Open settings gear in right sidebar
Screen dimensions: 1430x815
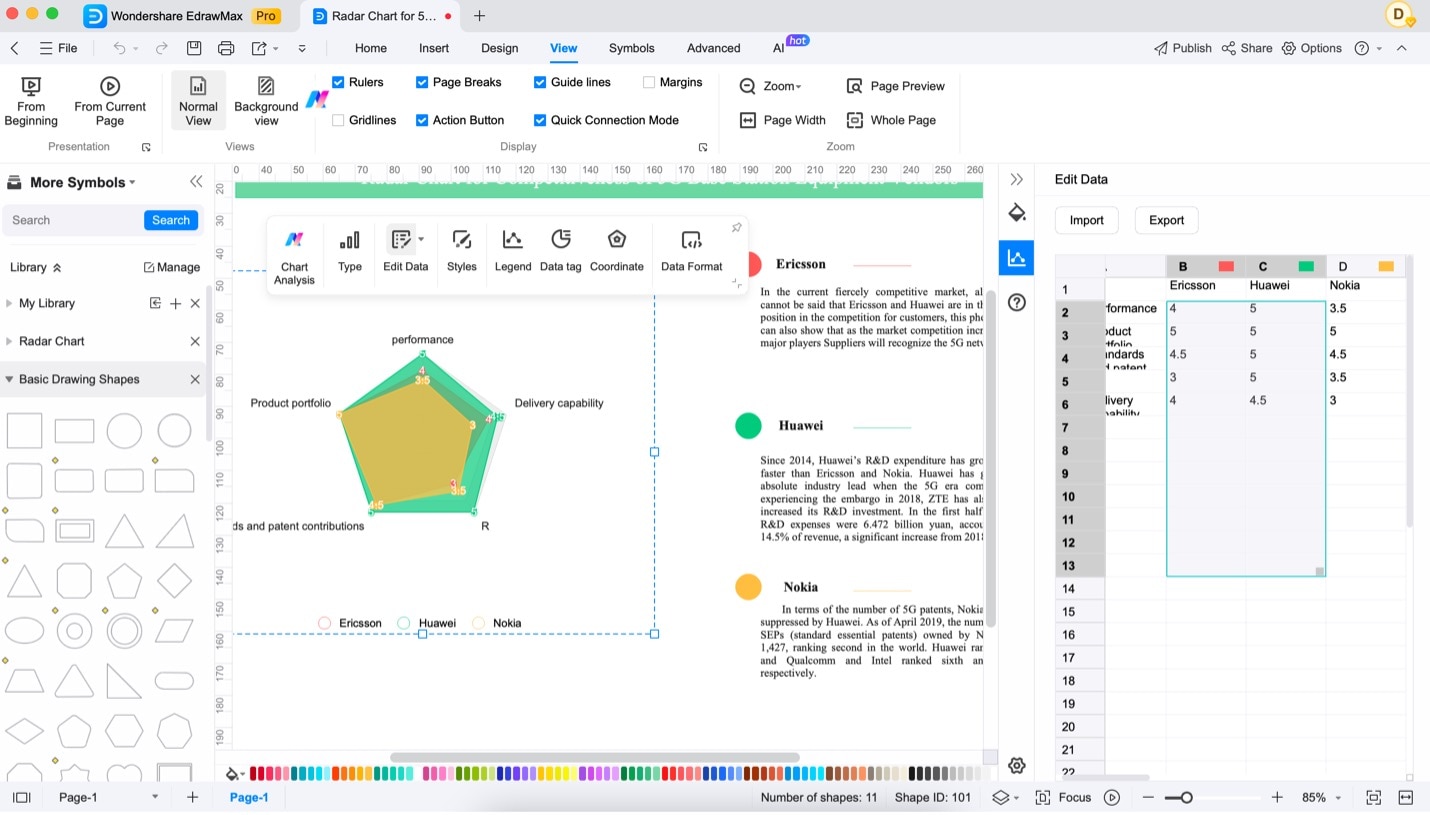1017,765
